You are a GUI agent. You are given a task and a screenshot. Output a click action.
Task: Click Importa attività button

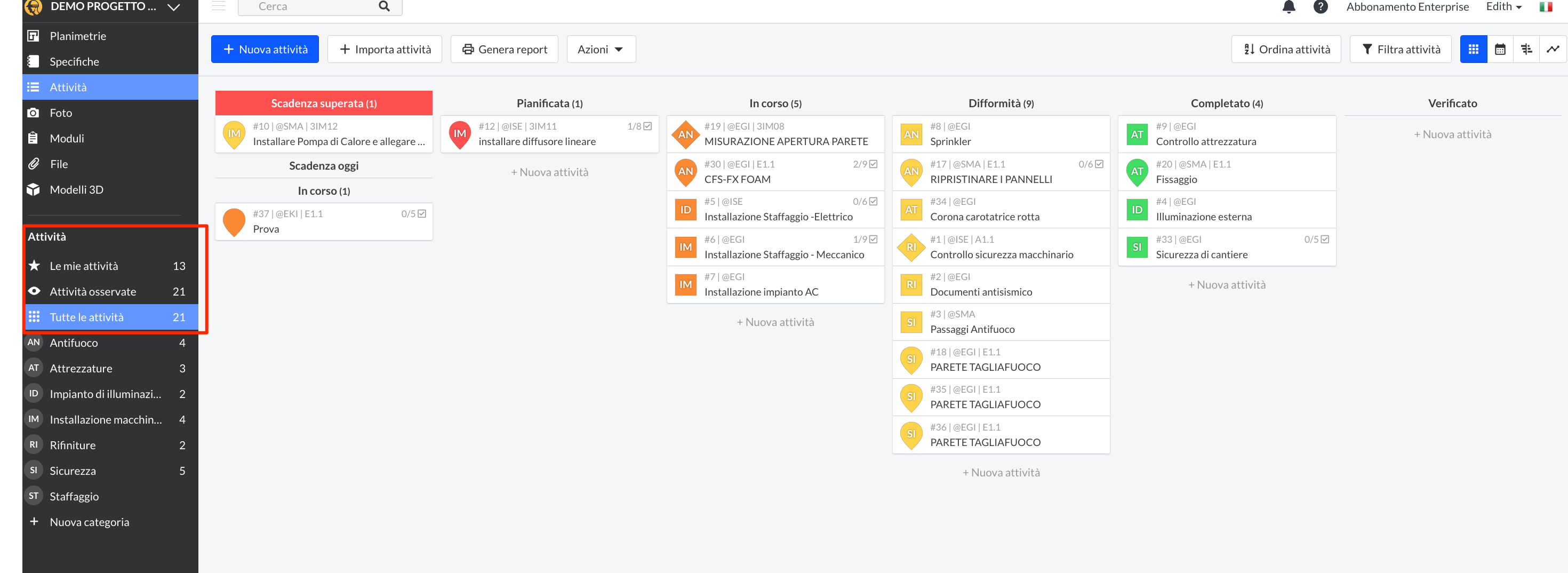pyautogui.click(x=385, y=49)
